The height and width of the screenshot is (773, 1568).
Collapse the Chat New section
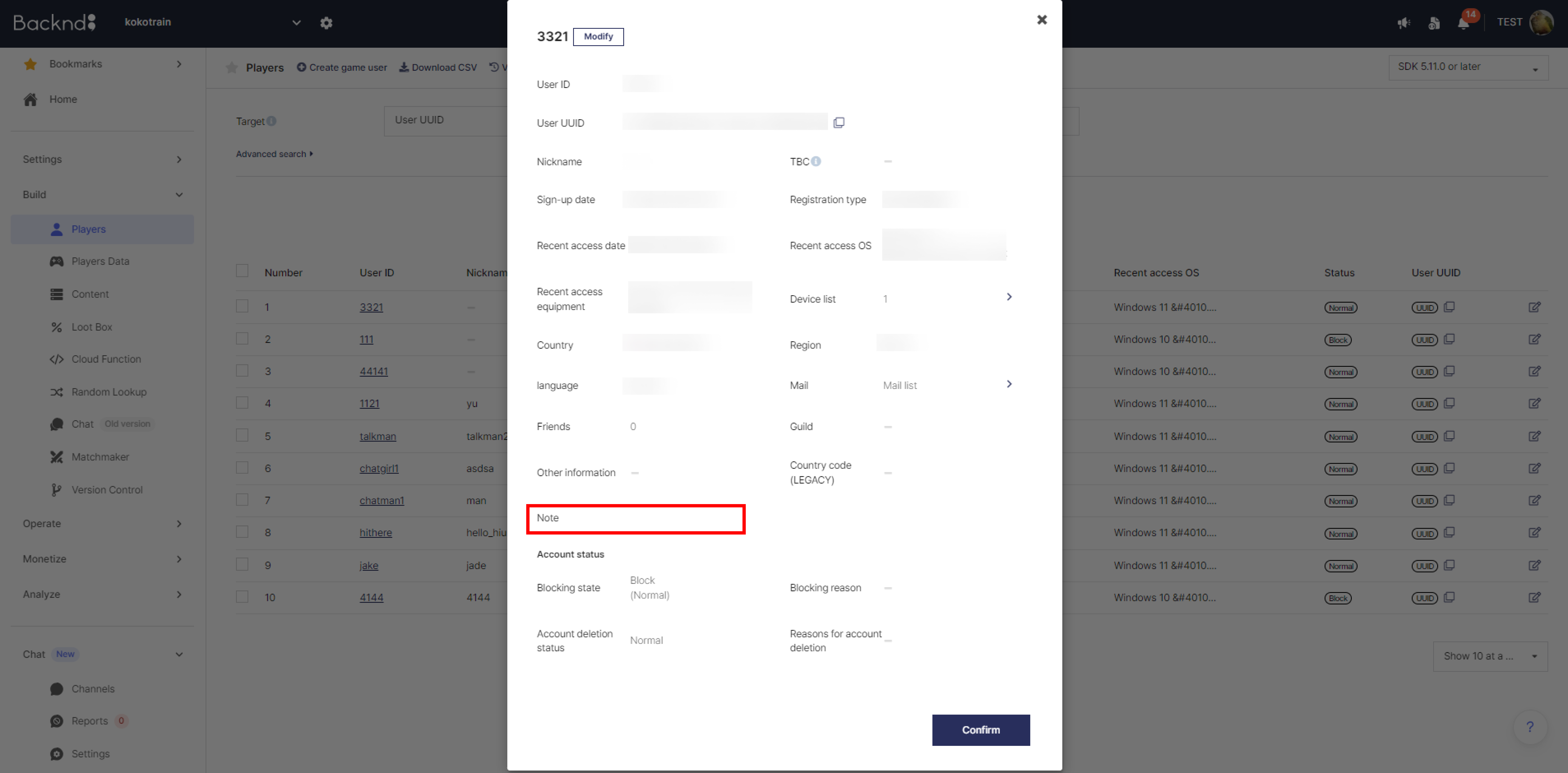tap(102, 654)
